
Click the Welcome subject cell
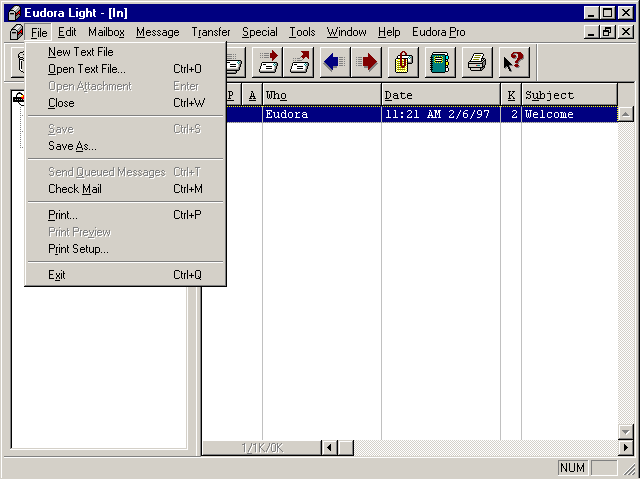pyautogui.click(x=569, y=114)
